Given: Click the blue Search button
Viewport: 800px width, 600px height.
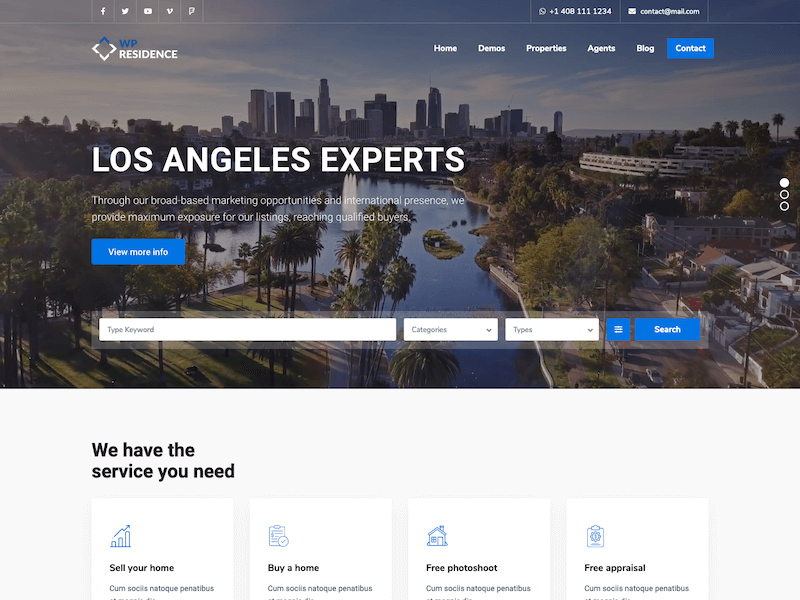Looking at the screenshot, I should (667, 329).
